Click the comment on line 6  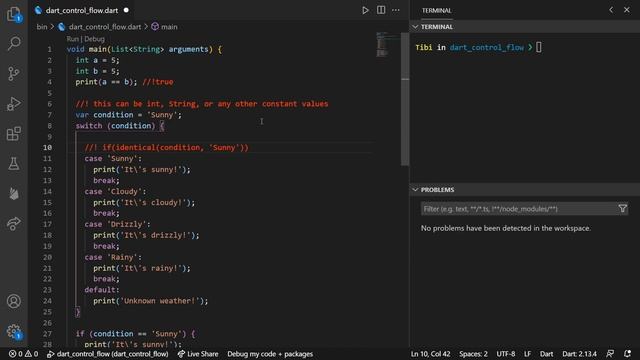point(202,104)
